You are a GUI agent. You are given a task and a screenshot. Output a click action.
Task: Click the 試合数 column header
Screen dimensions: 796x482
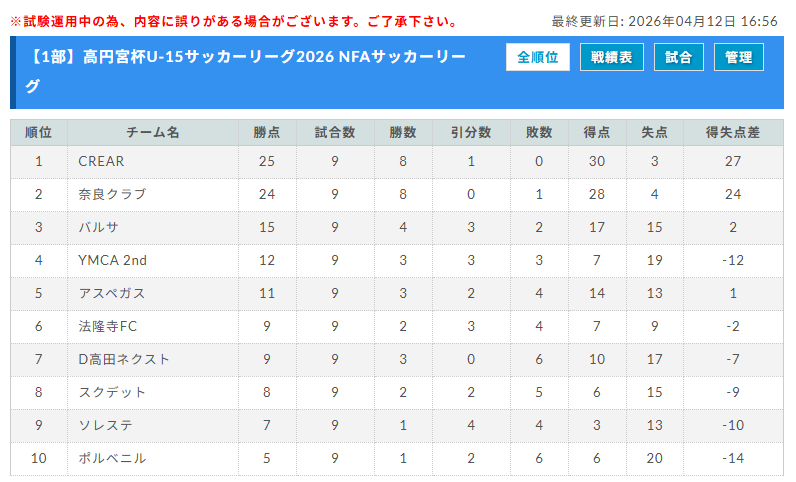click(x=335, y=132)
